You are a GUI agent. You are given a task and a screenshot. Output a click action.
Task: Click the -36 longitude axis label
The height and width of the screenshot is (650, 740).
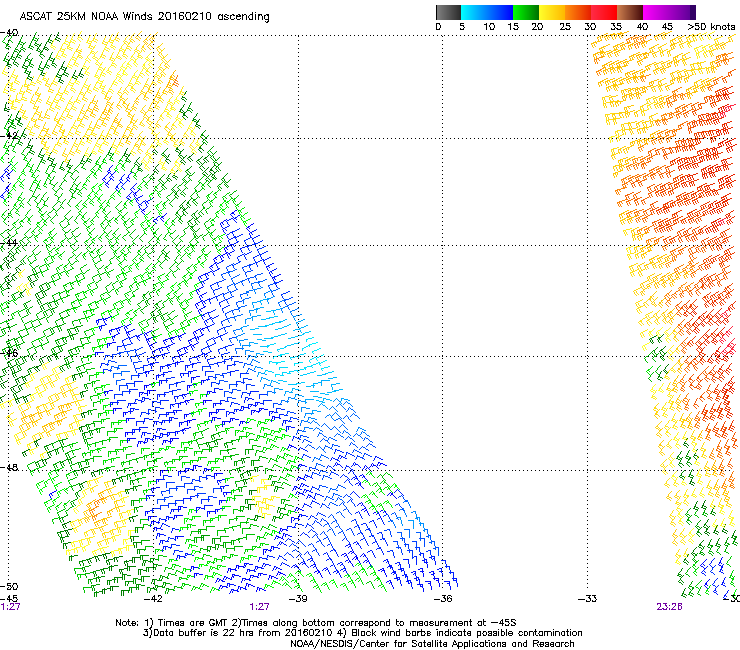click(443, 599)
